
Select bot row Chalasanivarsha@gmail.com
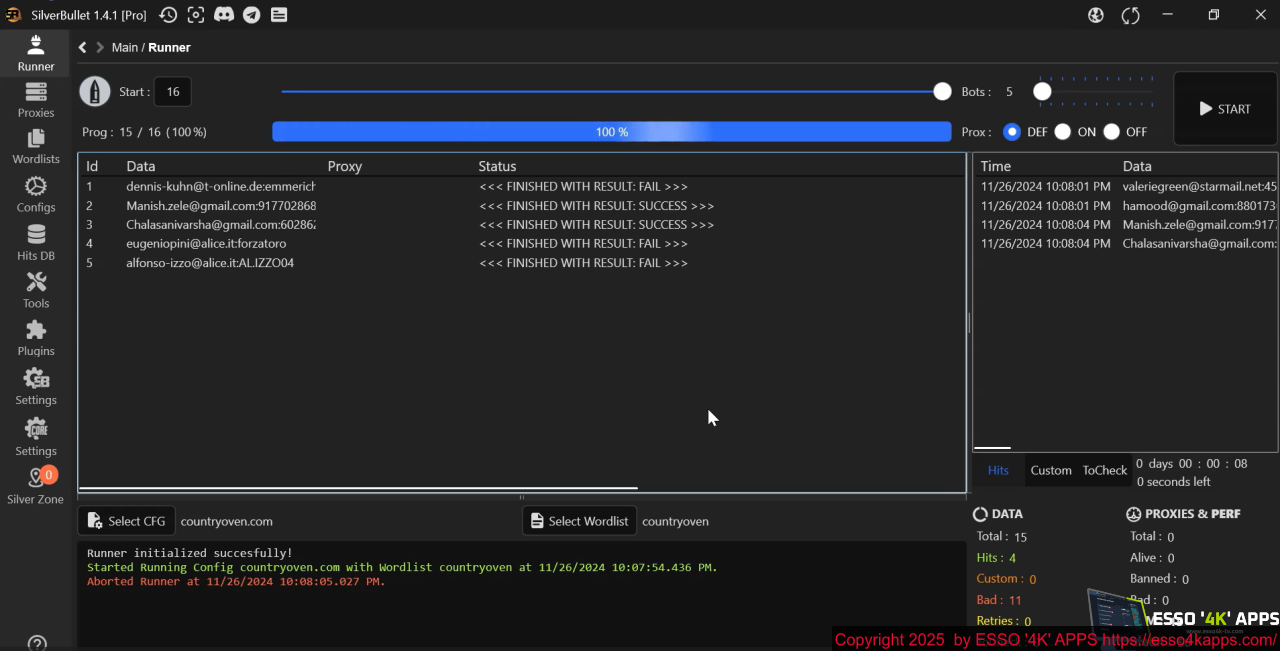point(521,225)
